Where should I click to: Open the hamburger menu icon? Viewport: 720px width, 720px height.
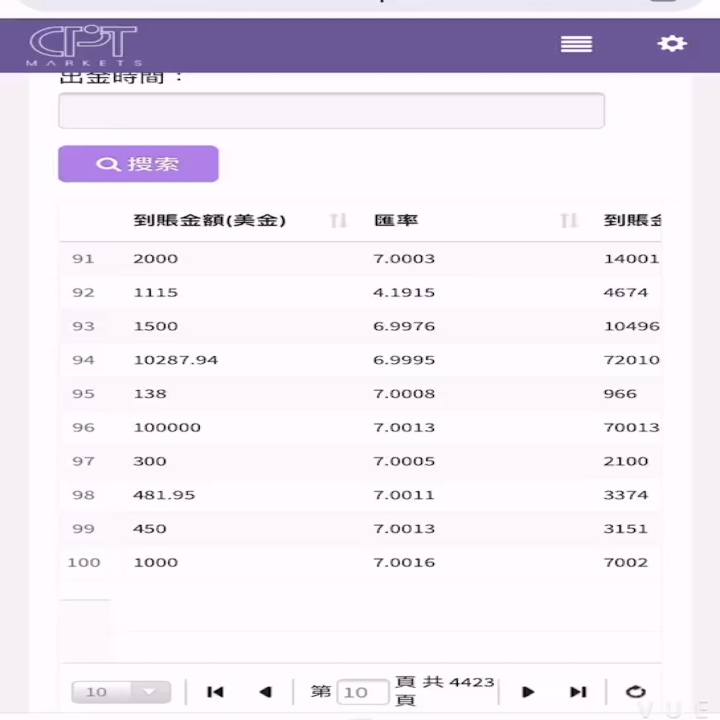(576, 45)
